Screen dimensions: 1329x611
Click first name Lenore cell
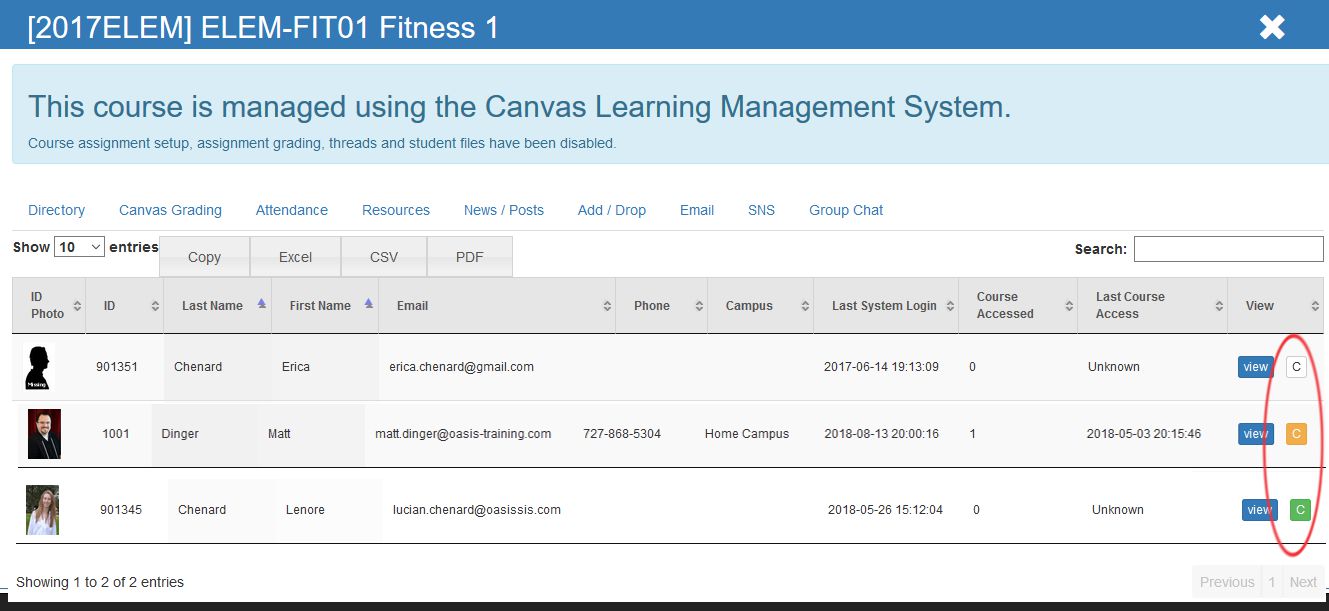(305, 510)
